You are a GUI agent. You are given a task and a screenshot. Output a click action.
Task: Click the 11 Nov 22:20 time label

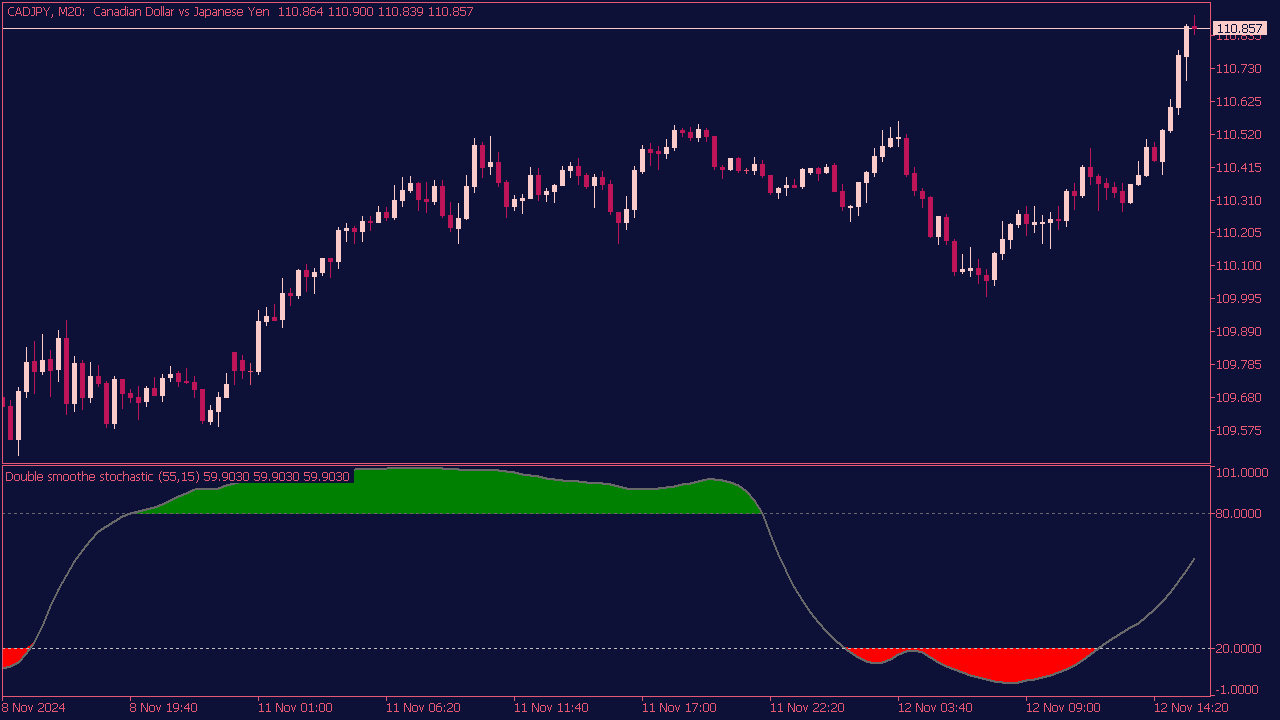click(807, 707)
